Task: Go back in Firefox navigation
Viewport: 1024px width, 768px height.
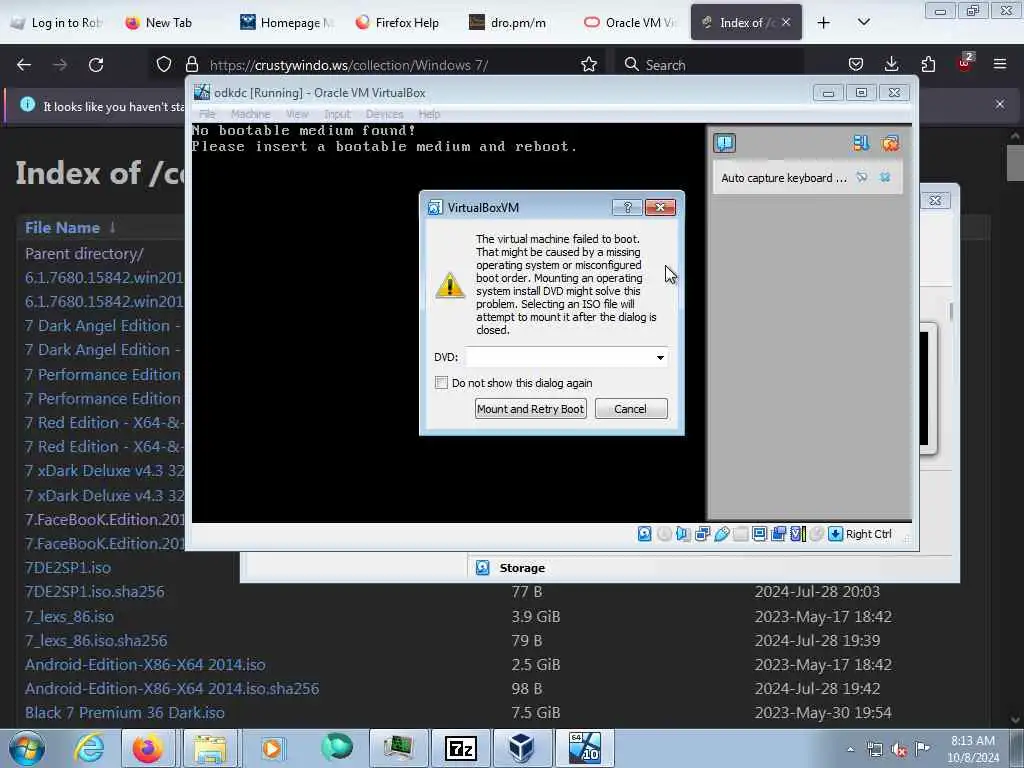Action: click(24, 65)
